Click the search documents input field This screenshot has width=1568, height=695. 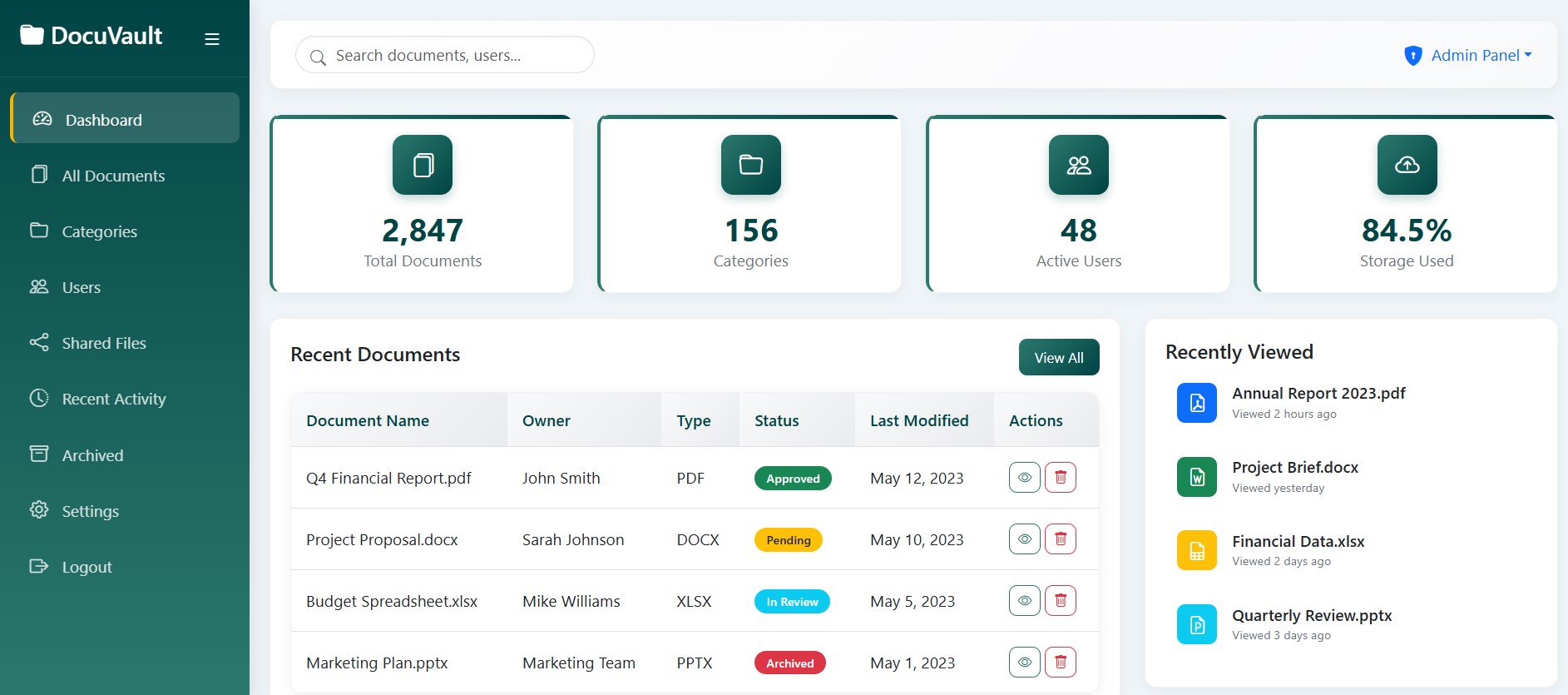pyautogui.click(x=449, y=56)
